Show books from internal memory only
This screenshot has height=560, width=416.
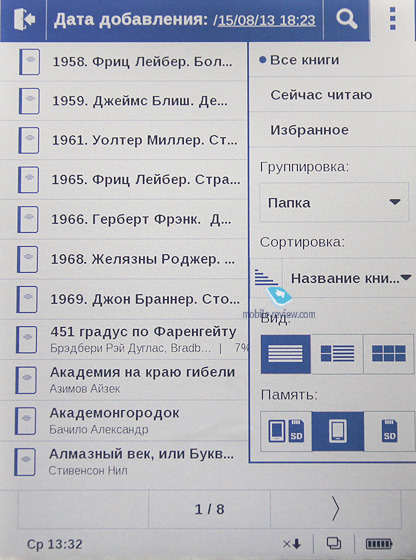tap(338, 431)
